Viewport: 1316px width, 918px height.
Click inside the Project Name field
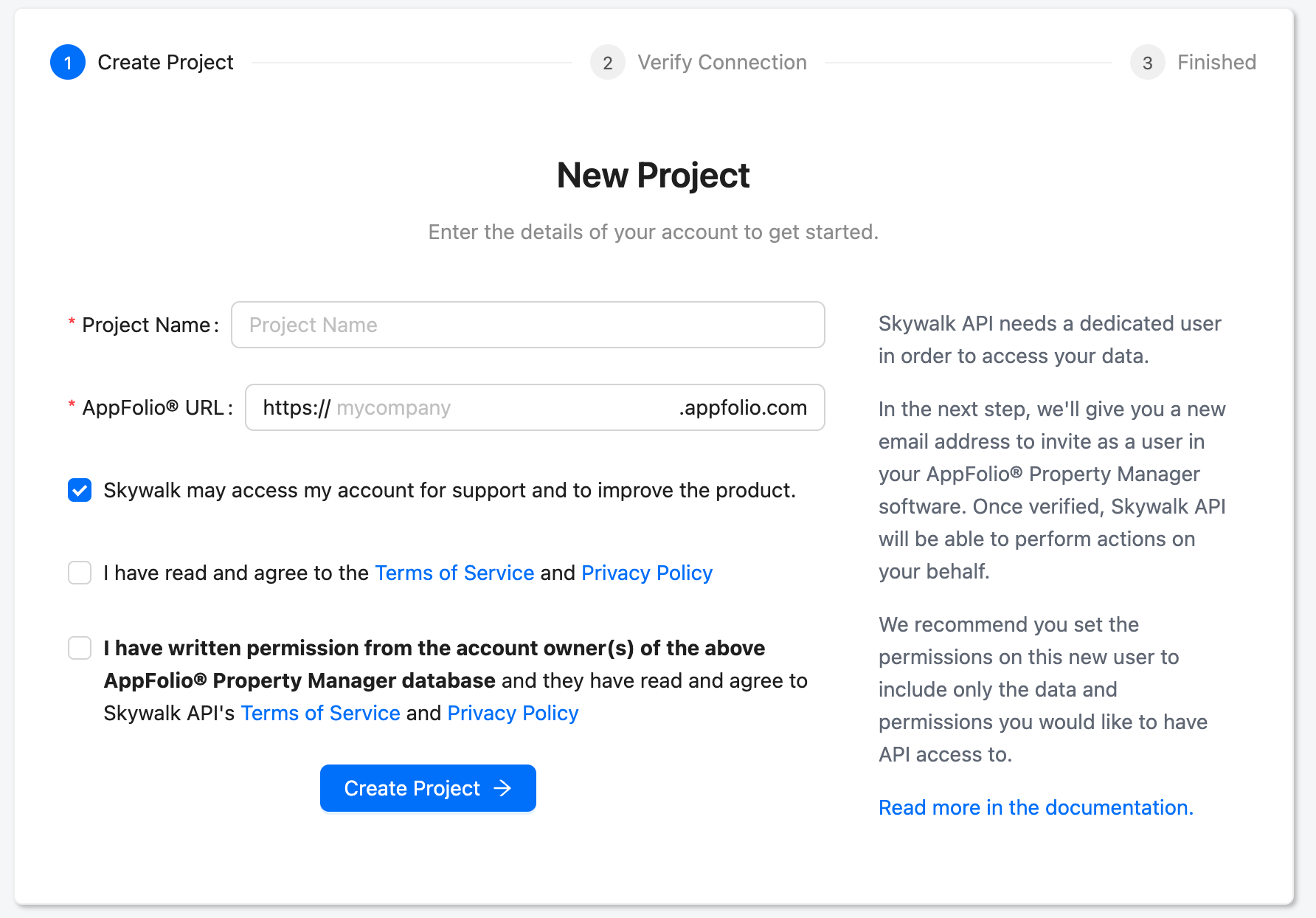coord(527,325)
